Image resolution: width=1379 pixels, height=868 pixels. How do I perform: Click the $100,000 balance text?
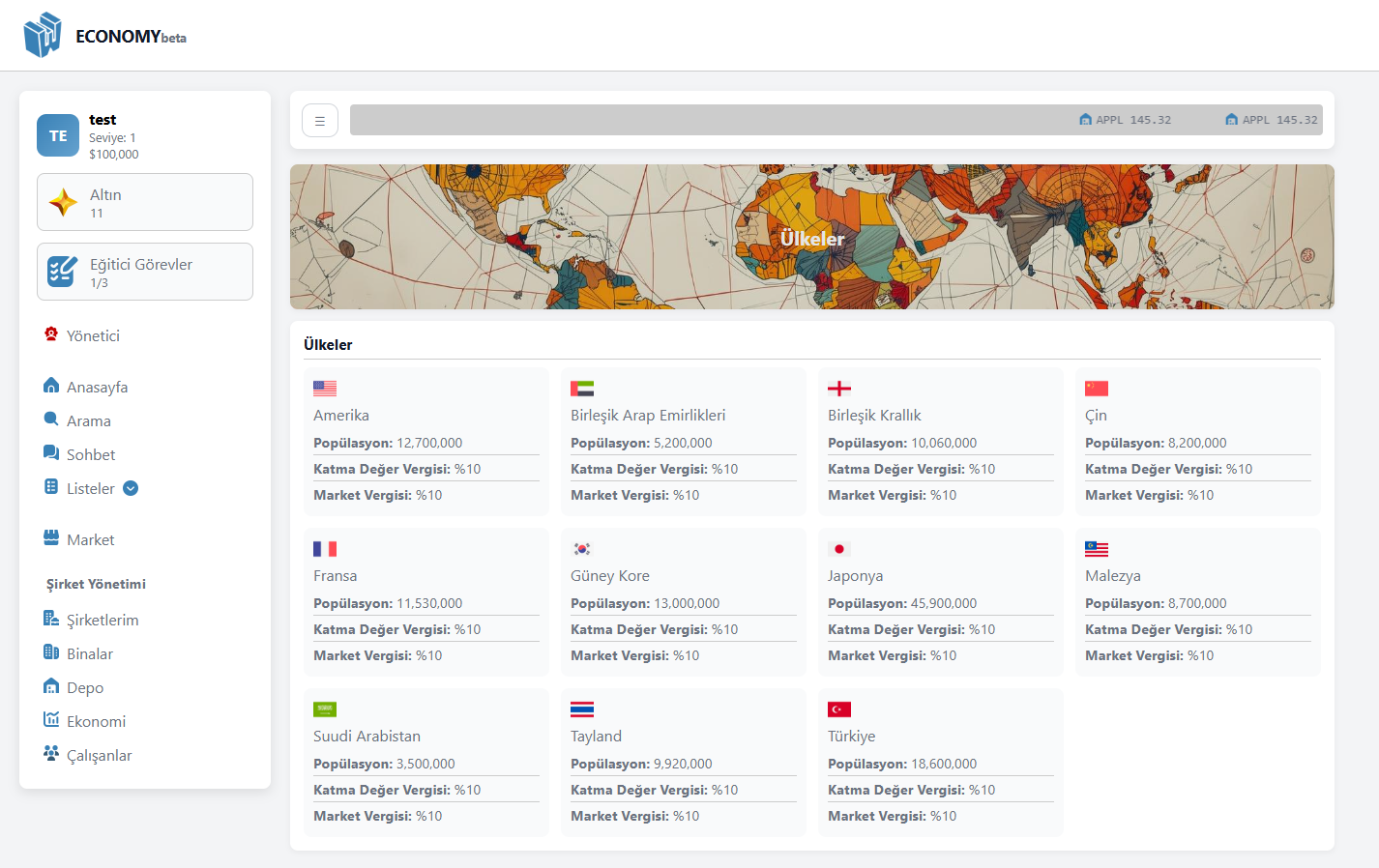(x=114, y=154)
